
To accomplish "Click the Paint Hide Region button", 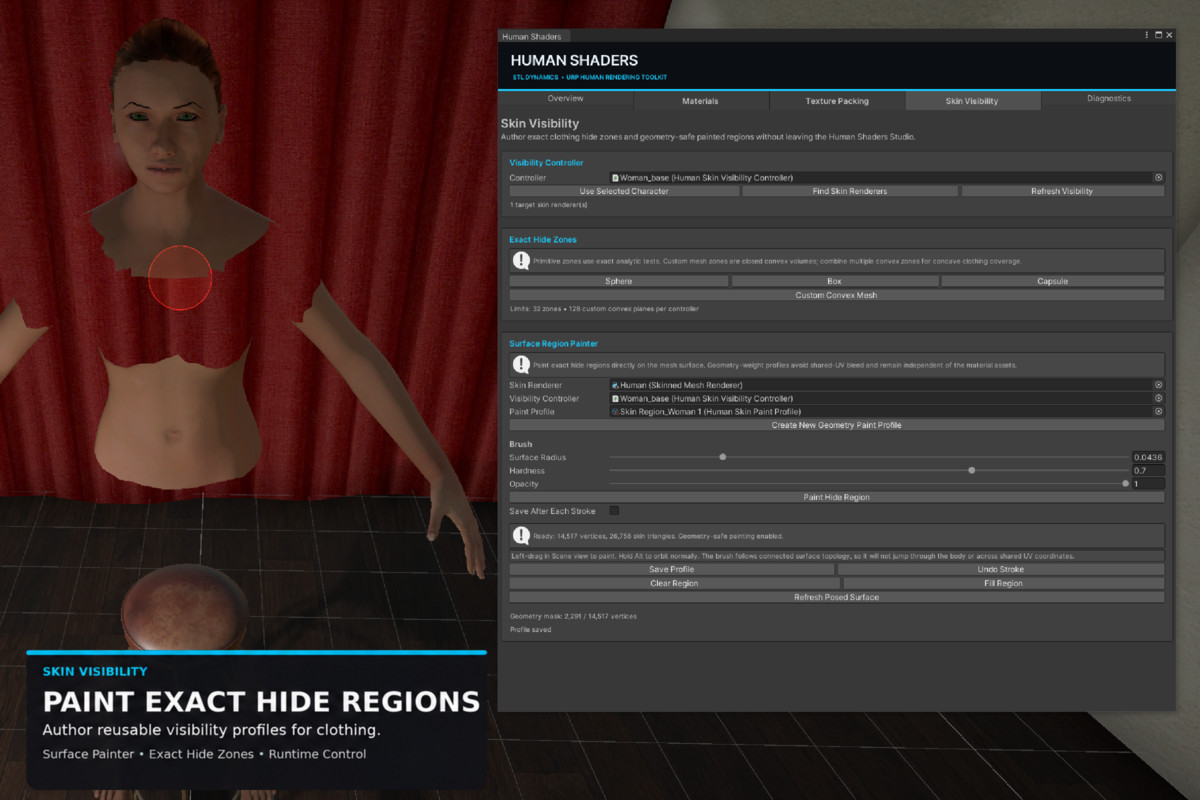I will 837,497.
